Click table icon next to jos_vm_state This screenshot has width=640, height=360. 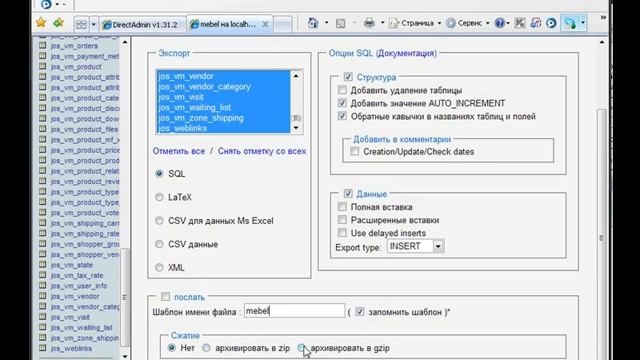(x=42, y=265)
